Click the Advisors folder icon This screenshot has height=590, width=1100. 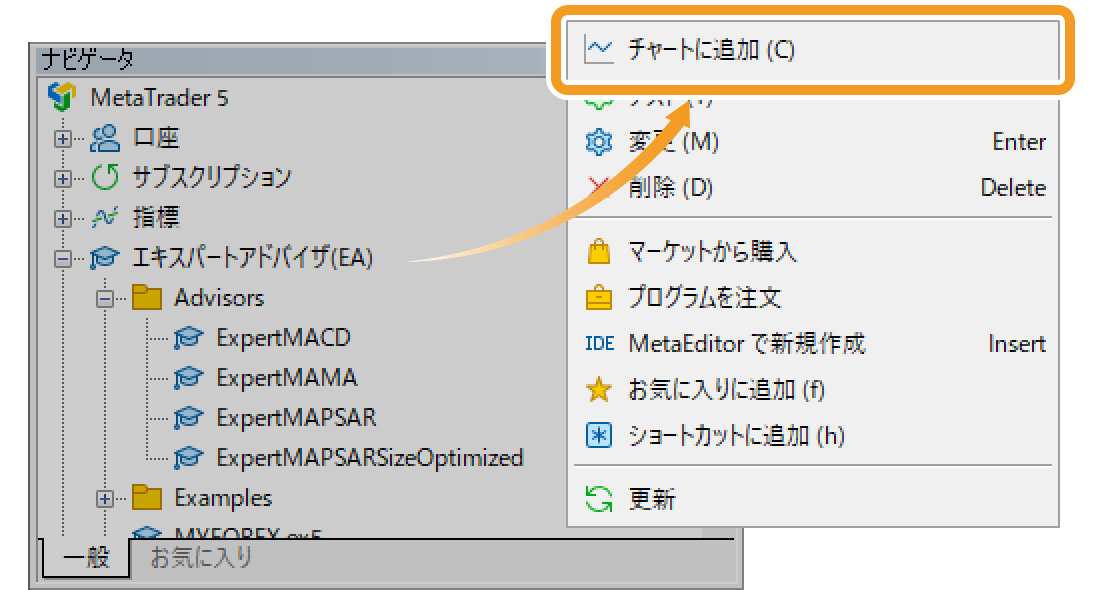[x=147, y=297]
